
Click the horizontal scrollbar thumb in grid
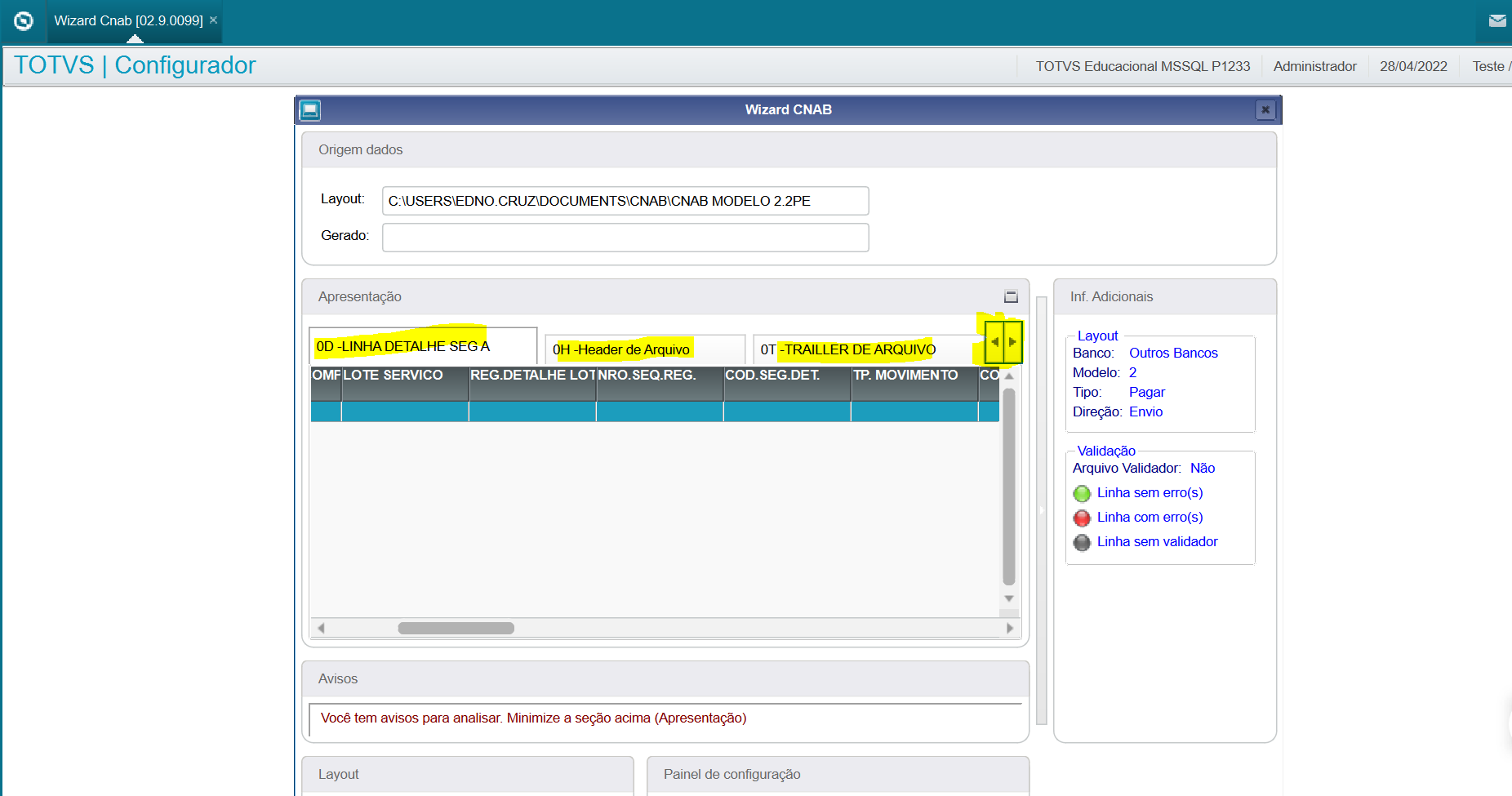(x=456, y=628)
